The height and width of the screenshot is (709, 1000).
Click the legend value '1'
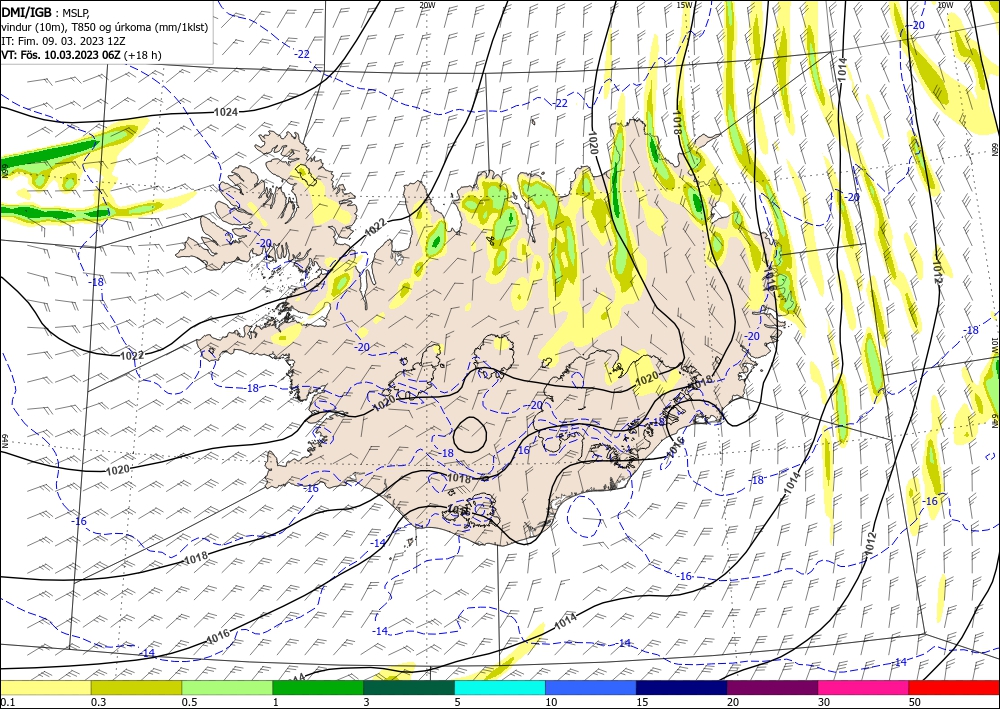(276, 702)
